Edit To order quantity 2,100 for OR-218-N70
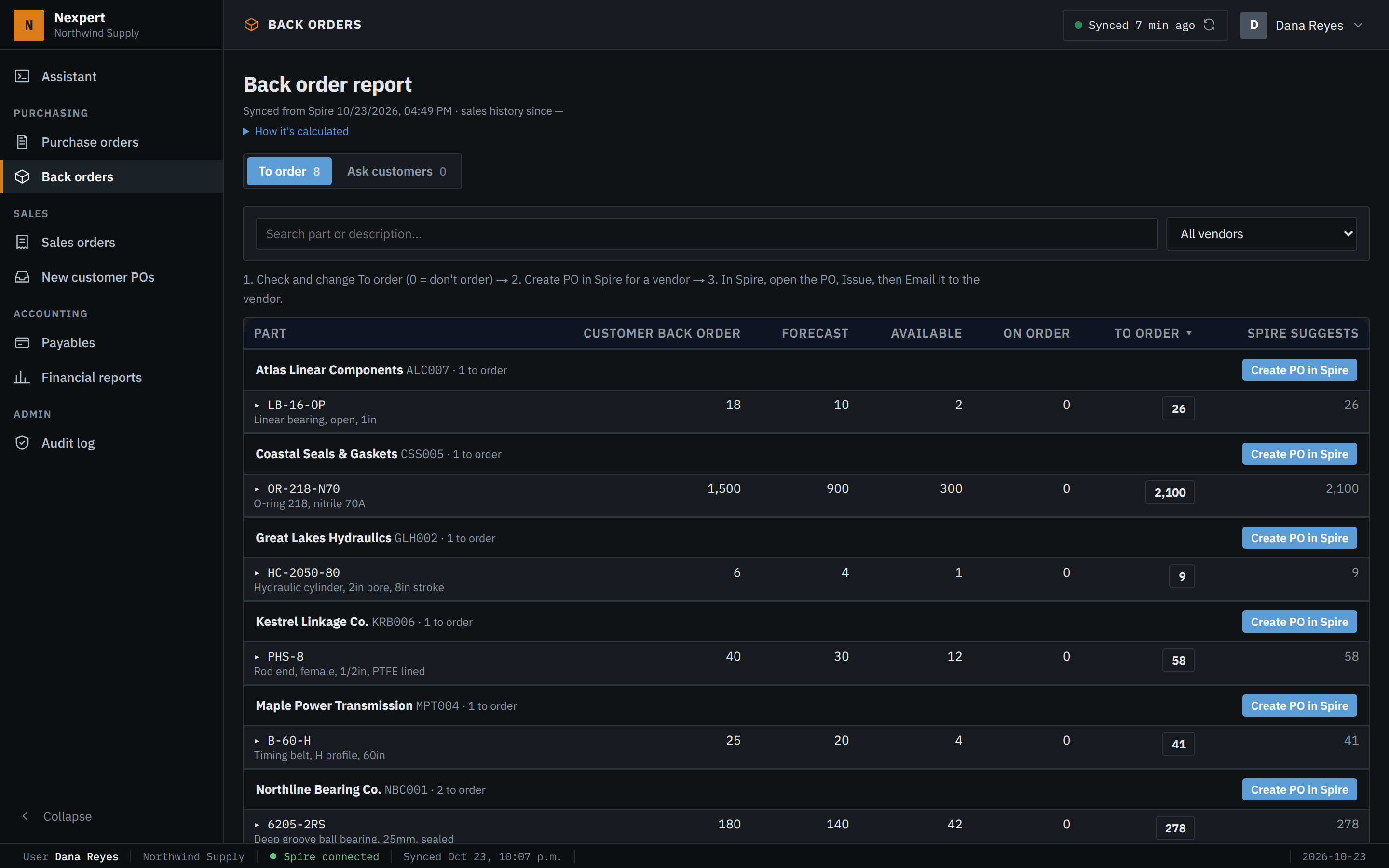Image resolution: width=1389 pixels, height=868 pixels. coord(1170,492)
